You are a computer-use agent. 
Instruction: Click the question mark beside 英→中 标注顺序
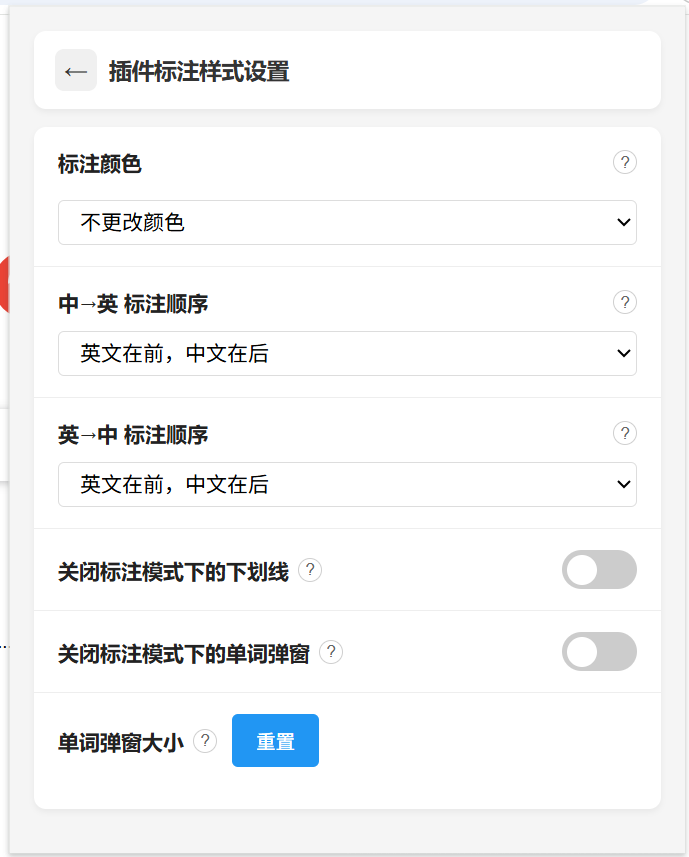point(625,433)
